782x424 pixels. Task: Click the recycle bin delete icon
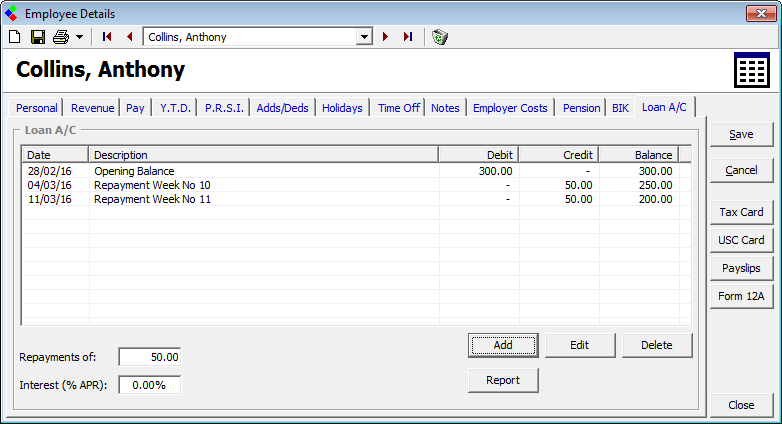440,37
